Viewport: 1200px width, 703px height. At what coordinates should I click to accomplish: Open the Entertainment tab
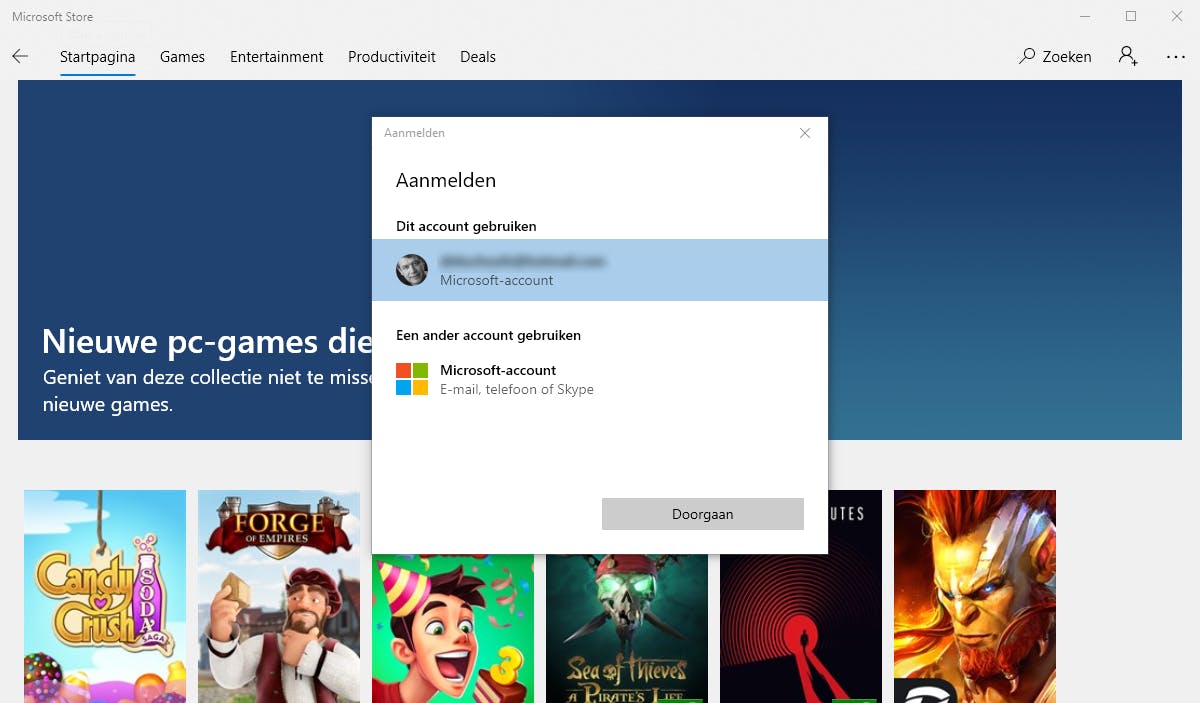pos(277,57)
